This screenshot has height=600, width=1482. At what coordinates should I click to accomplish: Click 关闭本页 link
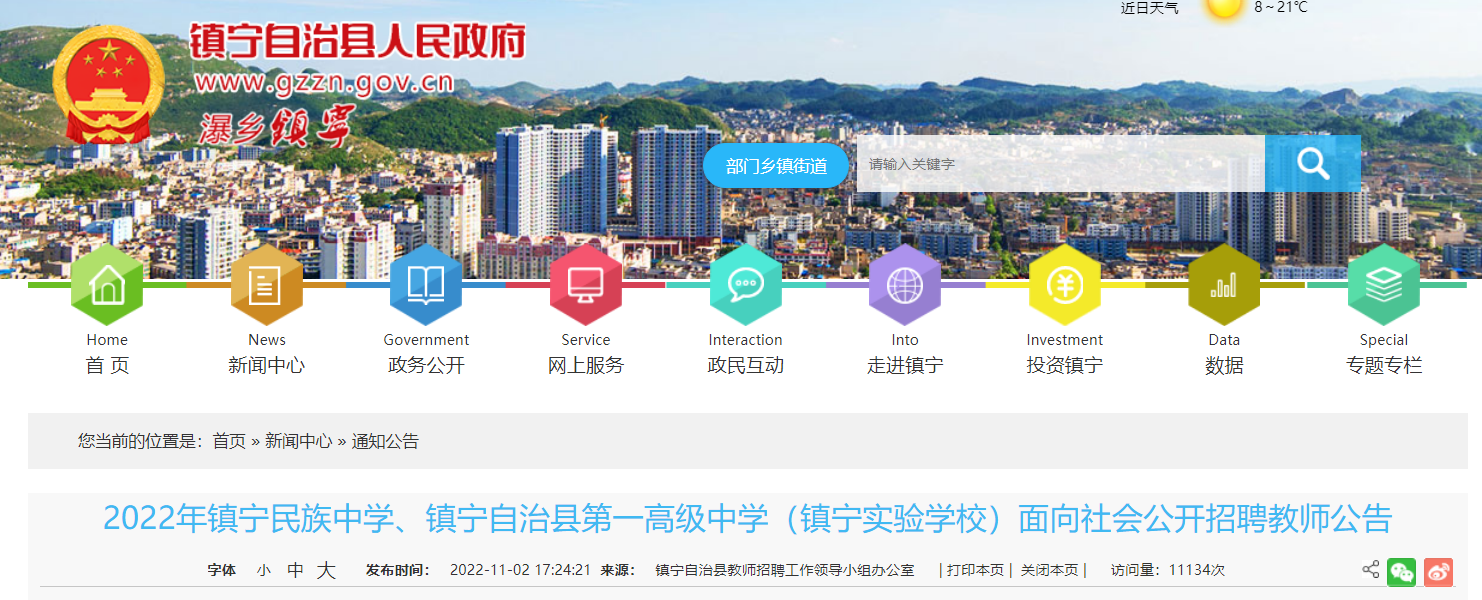pyautogui.click(x=1049, y=570)
